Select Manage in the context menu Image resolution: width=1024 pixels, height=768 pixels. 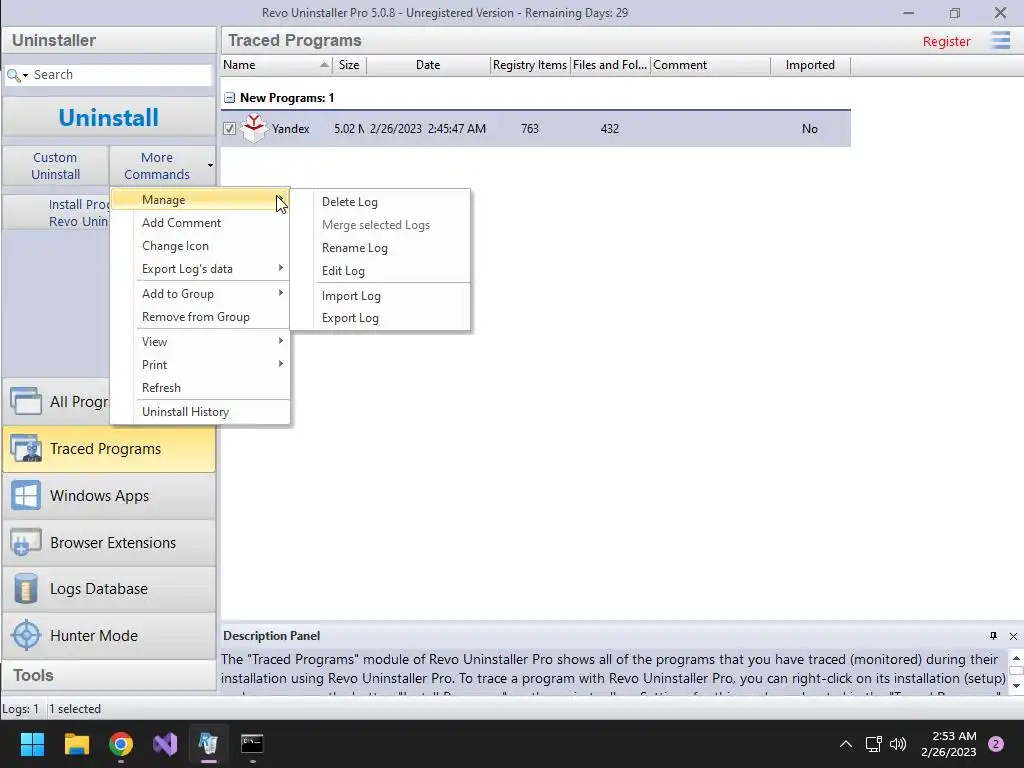200,200
